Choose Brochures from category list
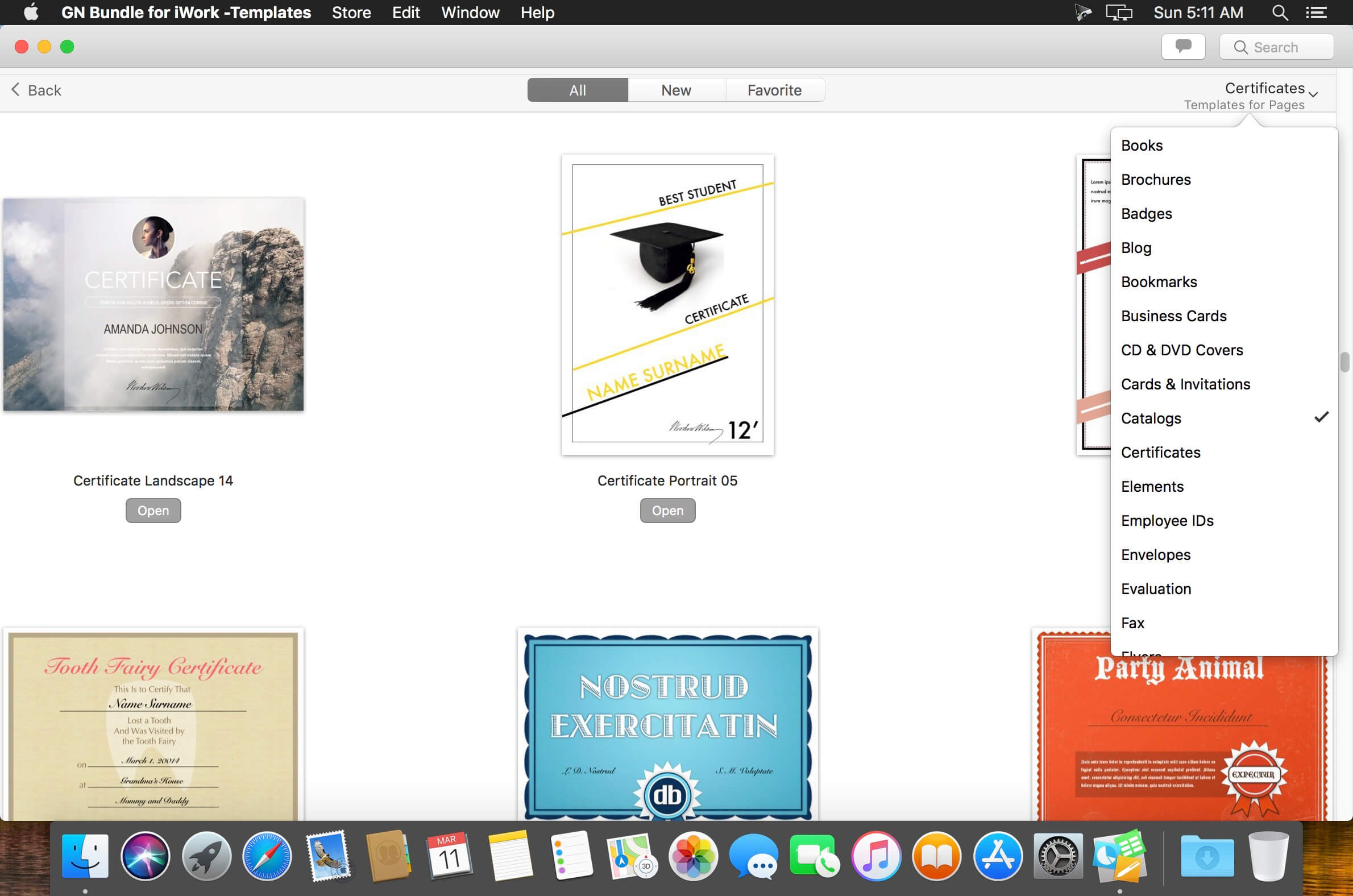 click(x=1224, y=180)
